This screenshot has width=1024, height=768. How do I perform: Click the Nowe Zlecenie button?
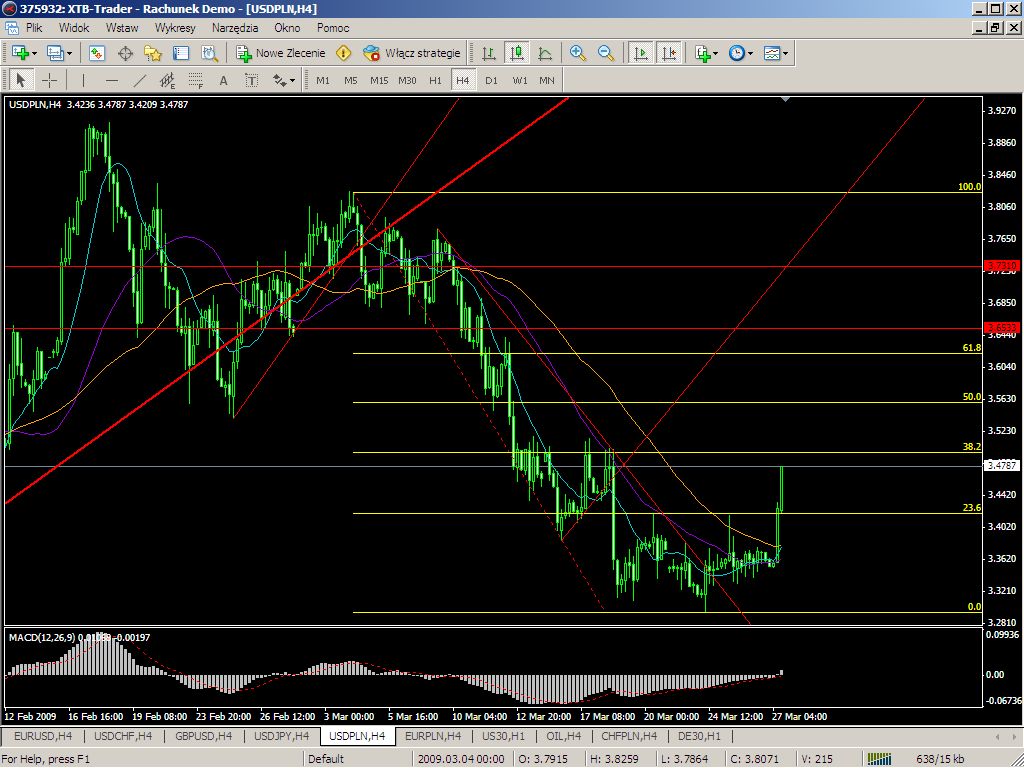281,53
